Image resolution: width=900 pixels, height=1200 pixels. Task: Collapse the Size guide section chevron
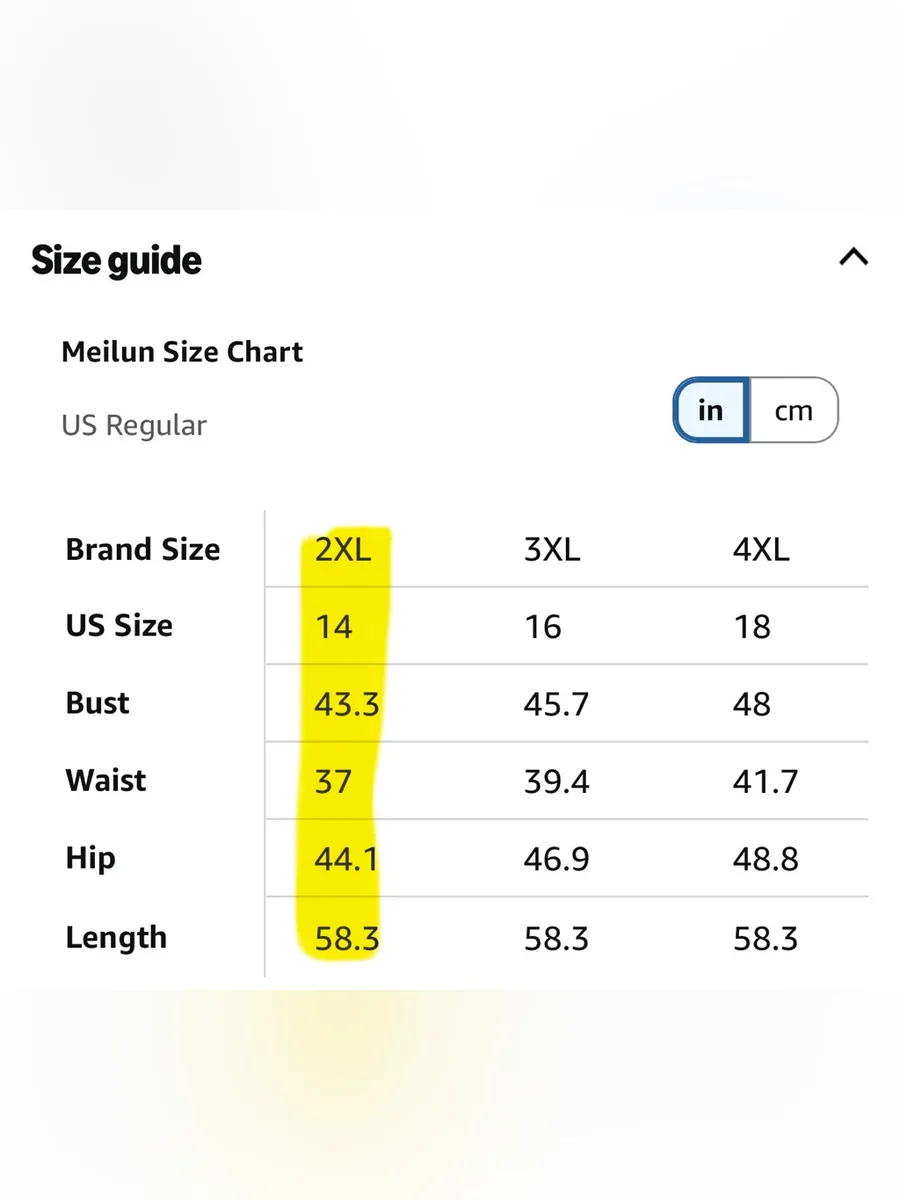[853, 257]
